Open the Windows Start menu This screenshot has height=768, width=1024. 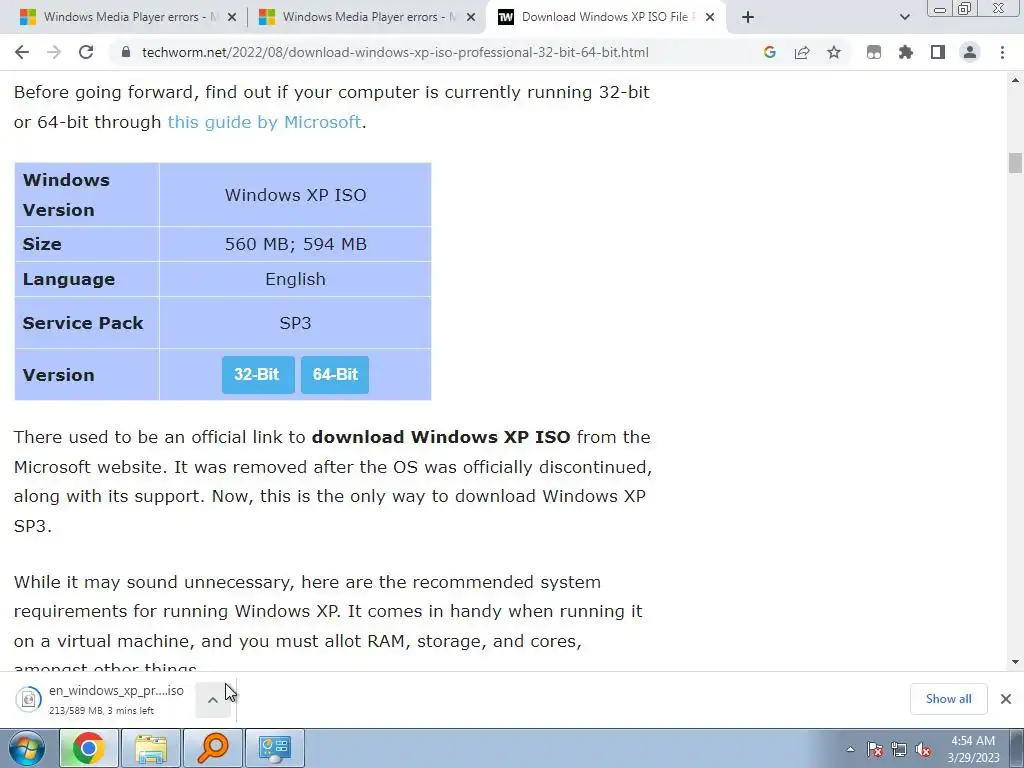[27, 748]
